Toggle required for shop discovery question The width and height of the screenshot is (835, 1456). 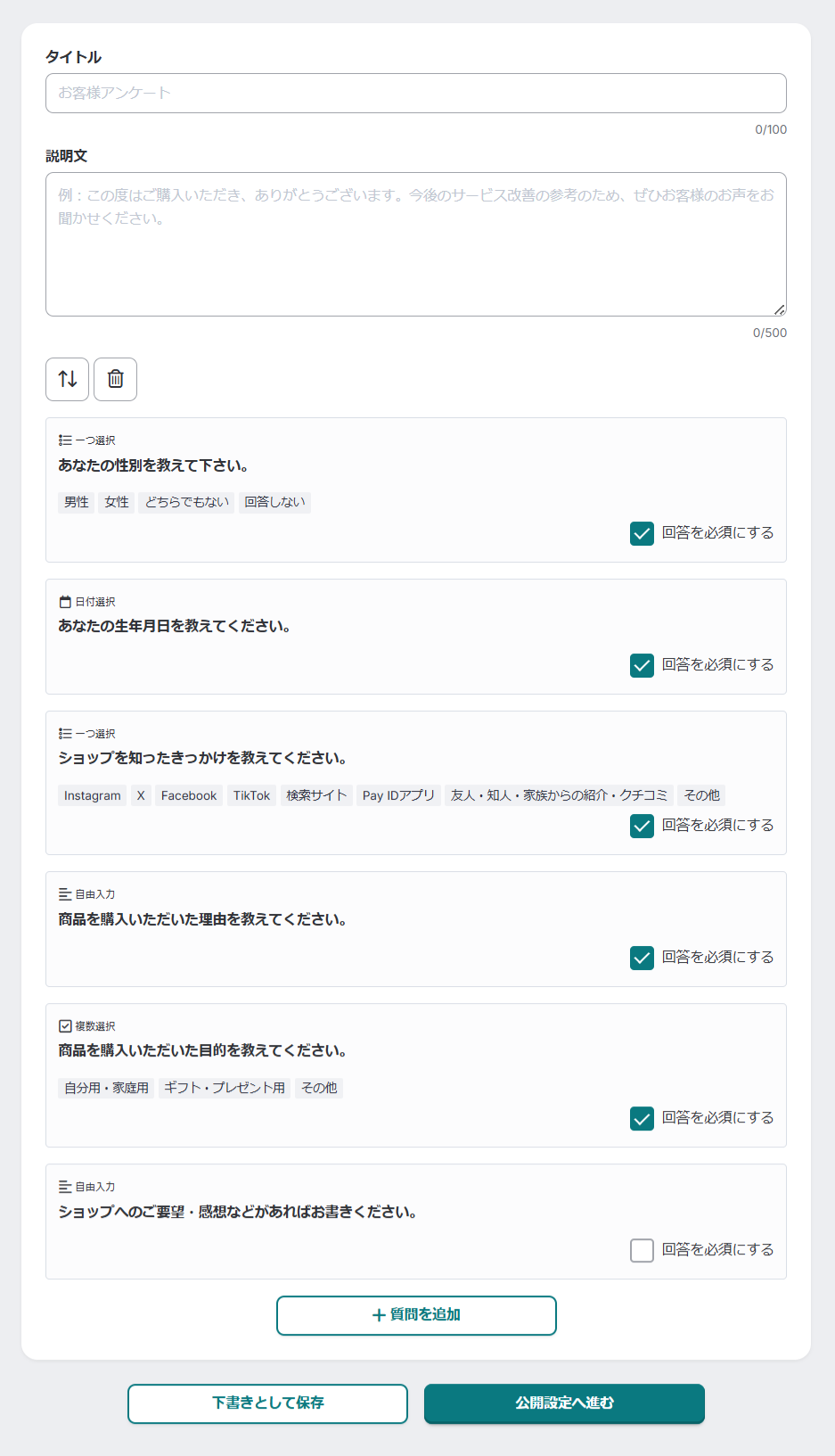pos(642,826)
